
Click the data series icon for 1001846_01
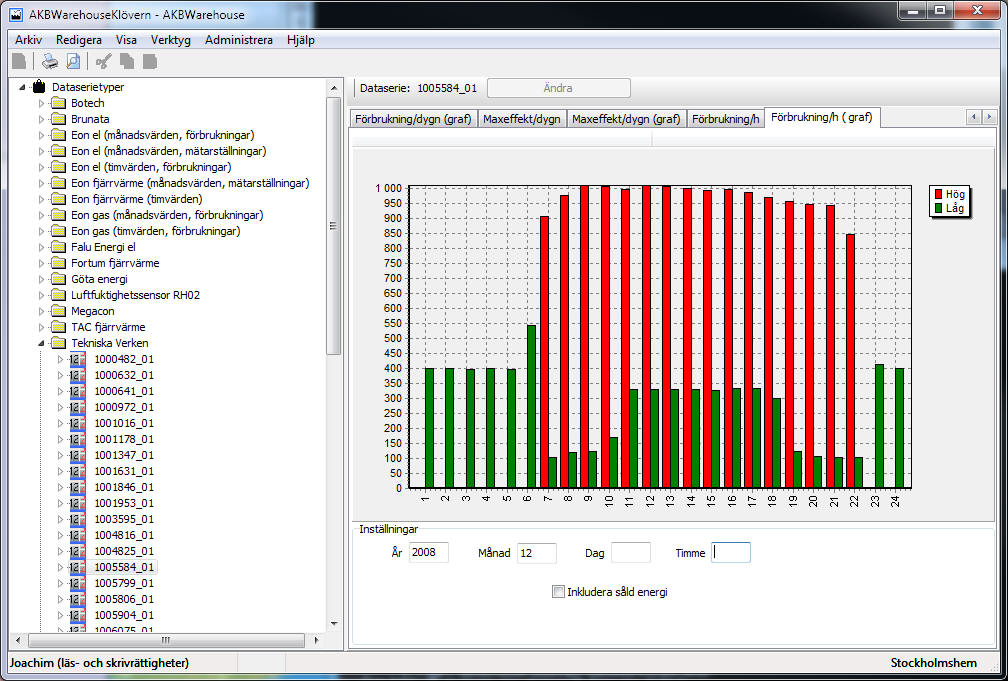[78, 487]
